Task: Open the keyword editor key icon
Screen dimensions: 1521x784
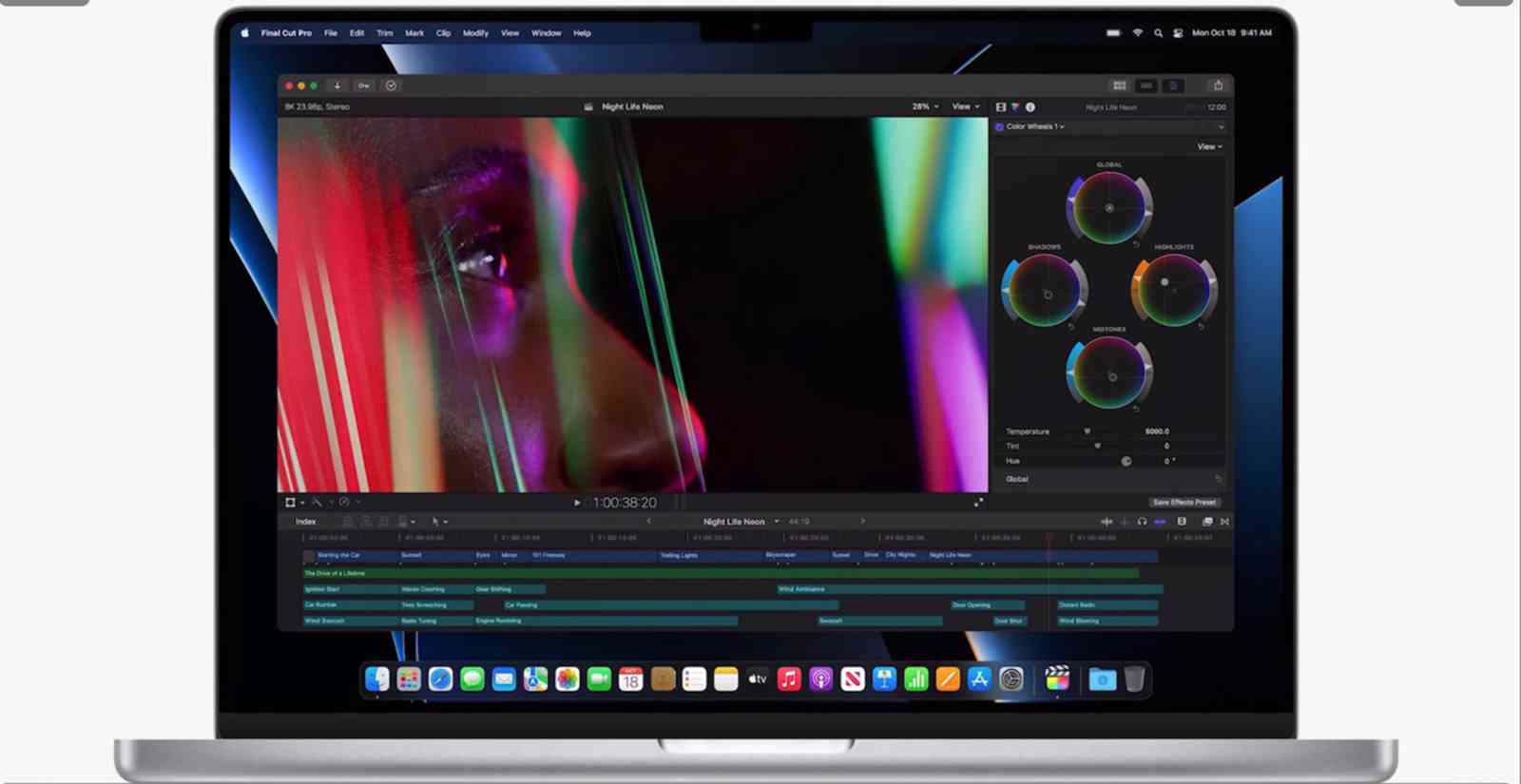Action: click(x=363, y=86)
